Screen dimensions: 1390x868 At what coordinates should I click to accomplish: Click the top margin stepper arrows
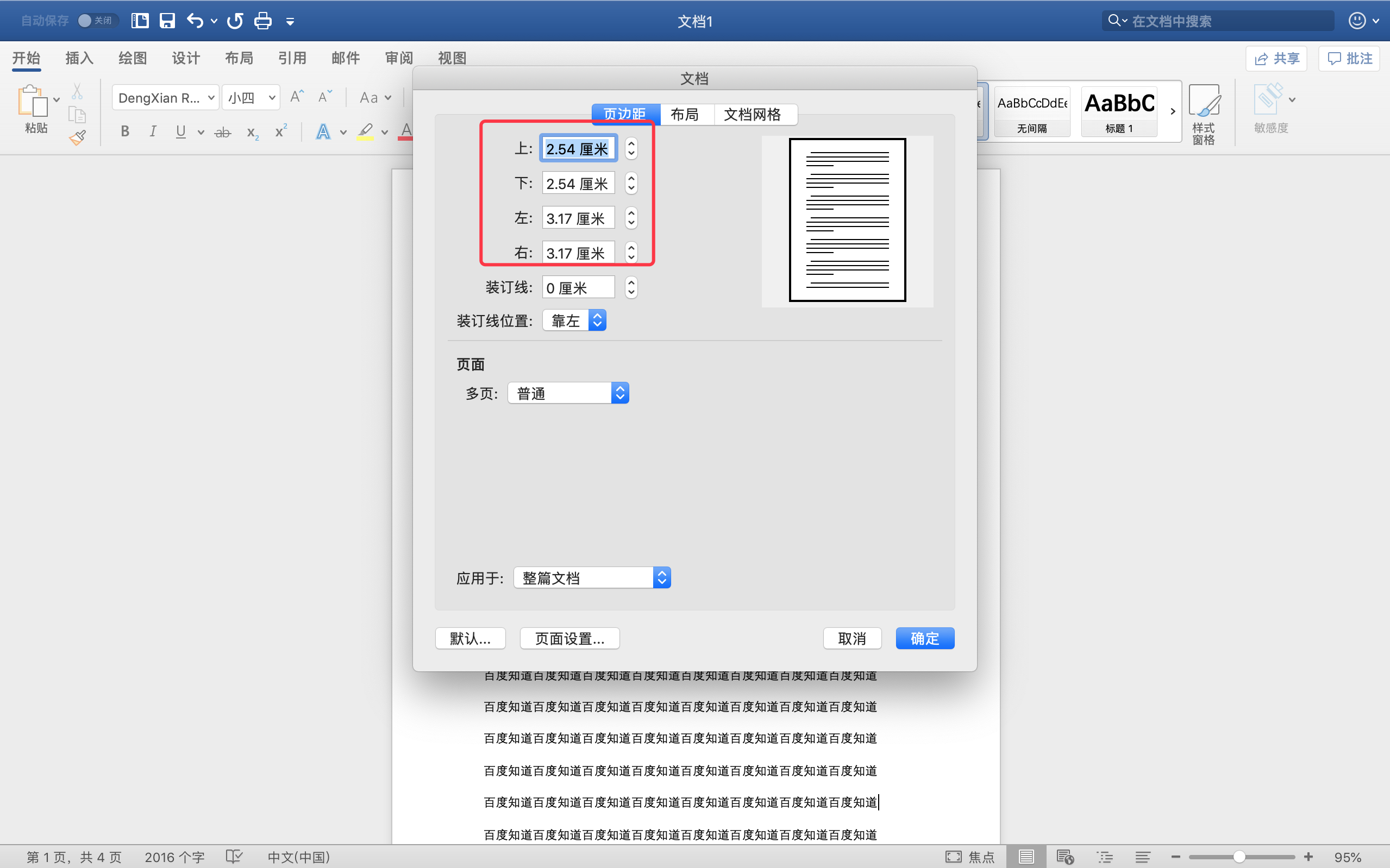(631, 149)
